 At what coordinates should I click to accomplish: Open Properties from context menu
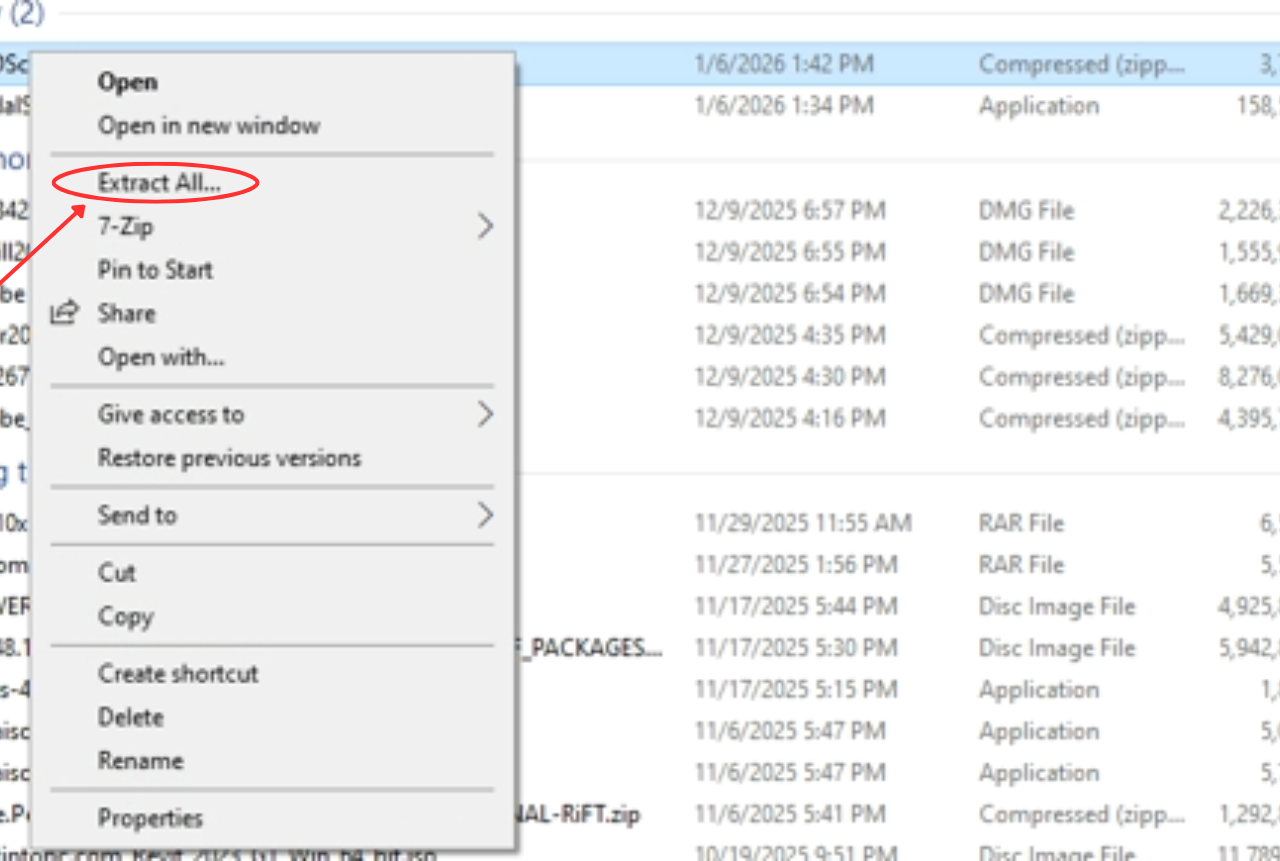coord(150,818)
